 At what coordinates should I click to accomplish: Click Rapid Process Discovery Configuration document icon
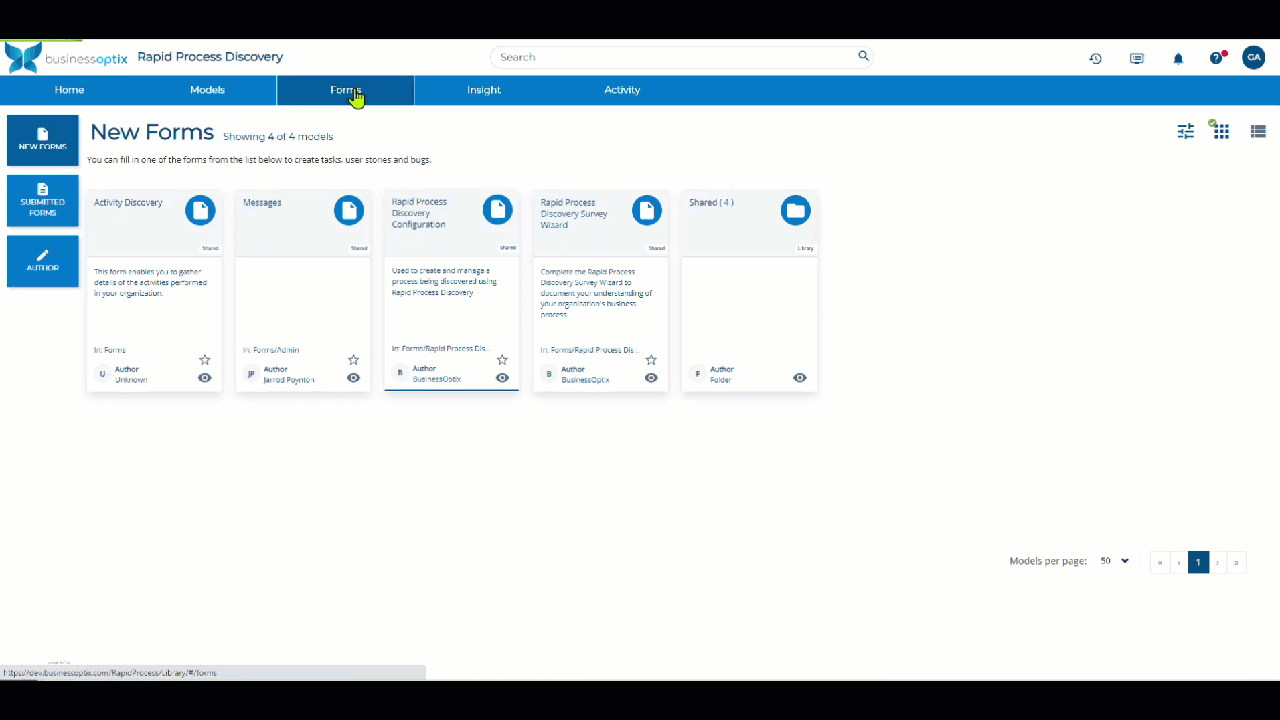[498, 209]
